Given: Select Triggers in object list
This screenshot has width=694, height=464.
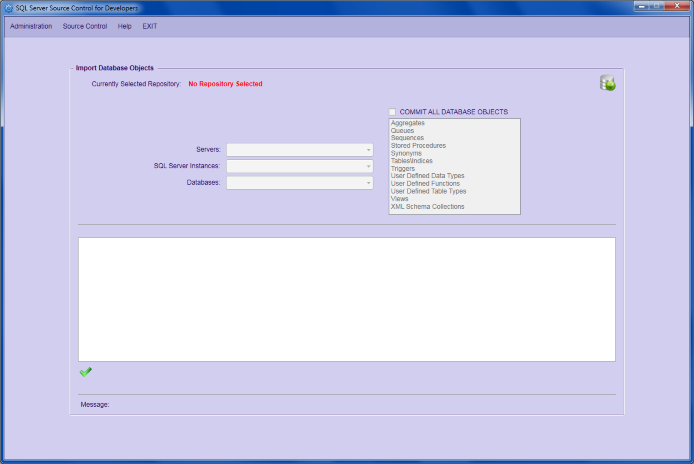Looking at the screenshot, I should (x=403, y=168).
